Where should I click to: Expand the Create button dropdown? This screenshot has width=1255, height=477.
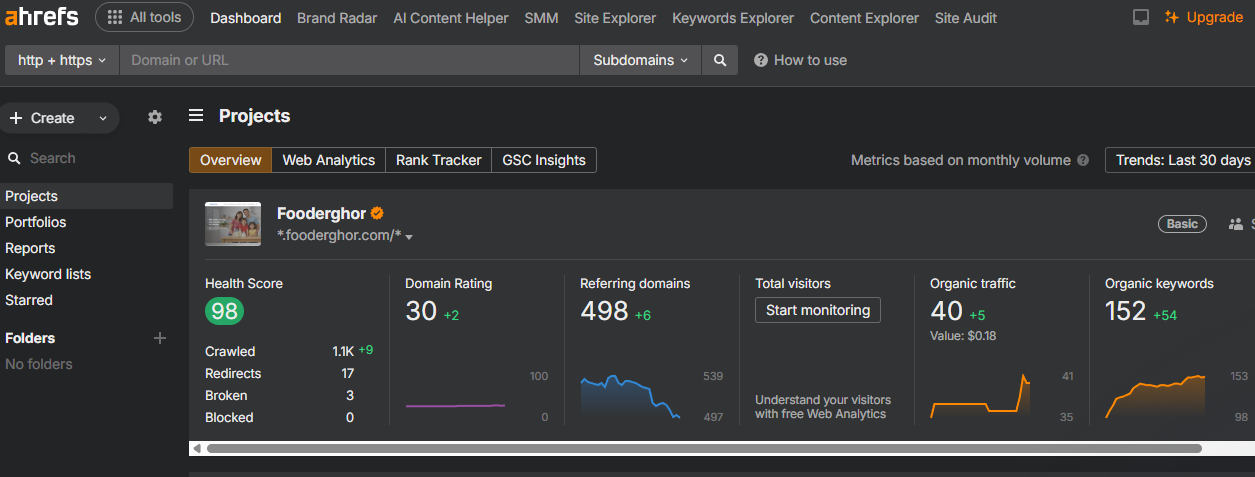tap(102, 118)
